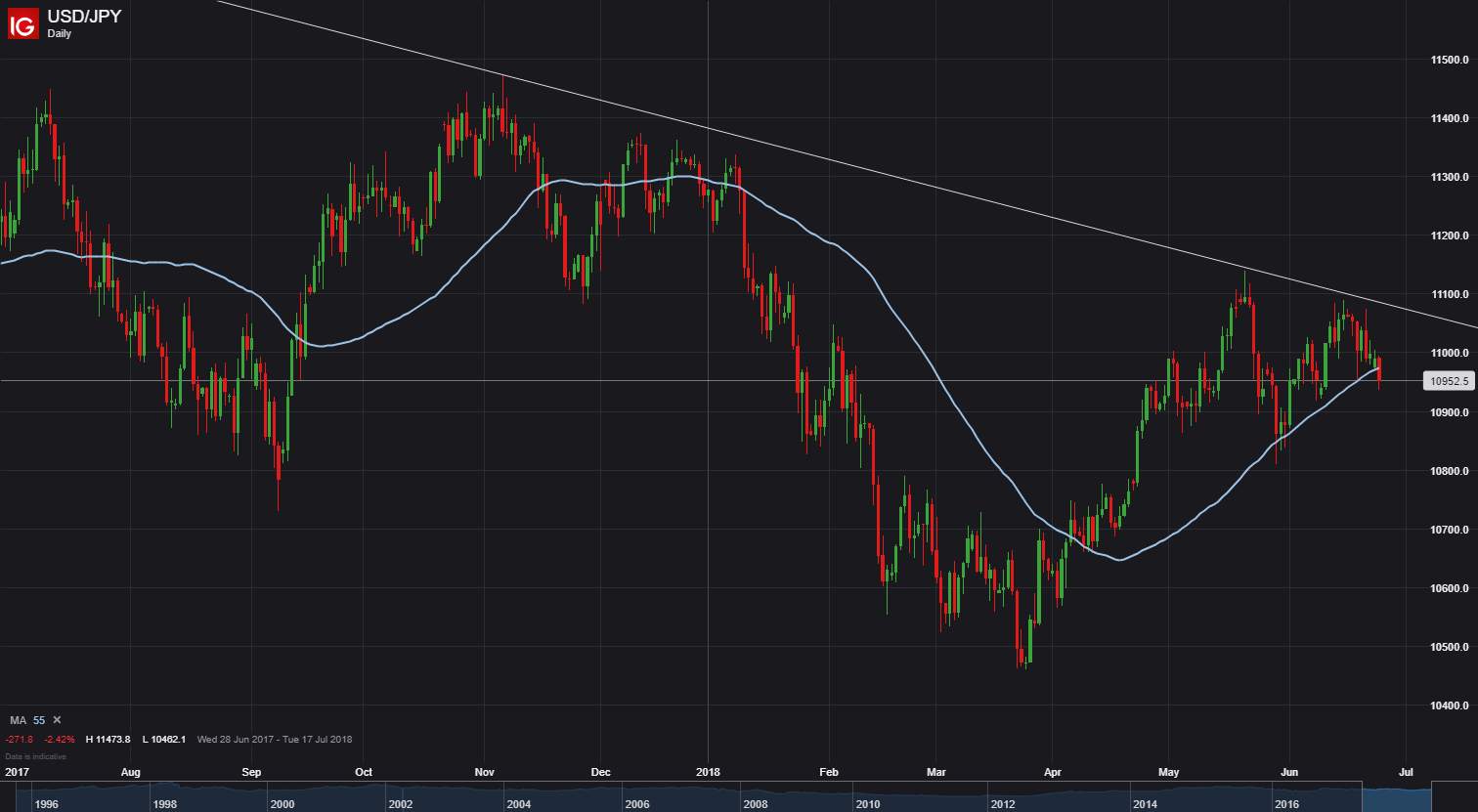Click the May label on the time axis
1478x812 pixels.
1169,772
